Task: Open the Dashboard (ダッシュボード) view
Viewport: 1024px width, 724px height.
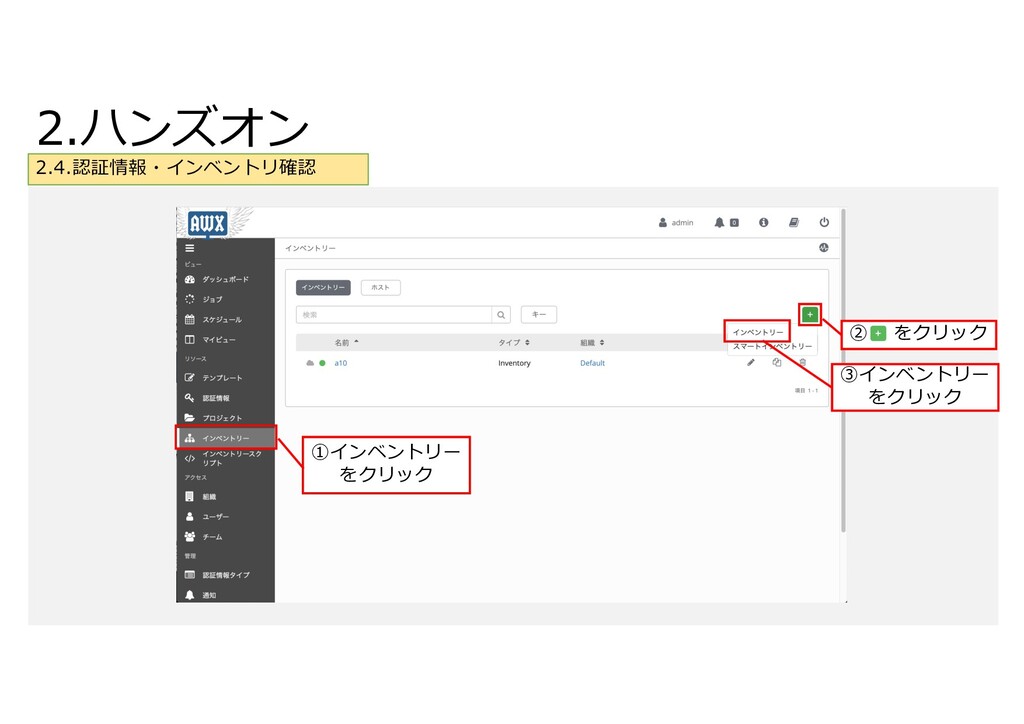Action: pyautogui.click(x=225, y=279)
